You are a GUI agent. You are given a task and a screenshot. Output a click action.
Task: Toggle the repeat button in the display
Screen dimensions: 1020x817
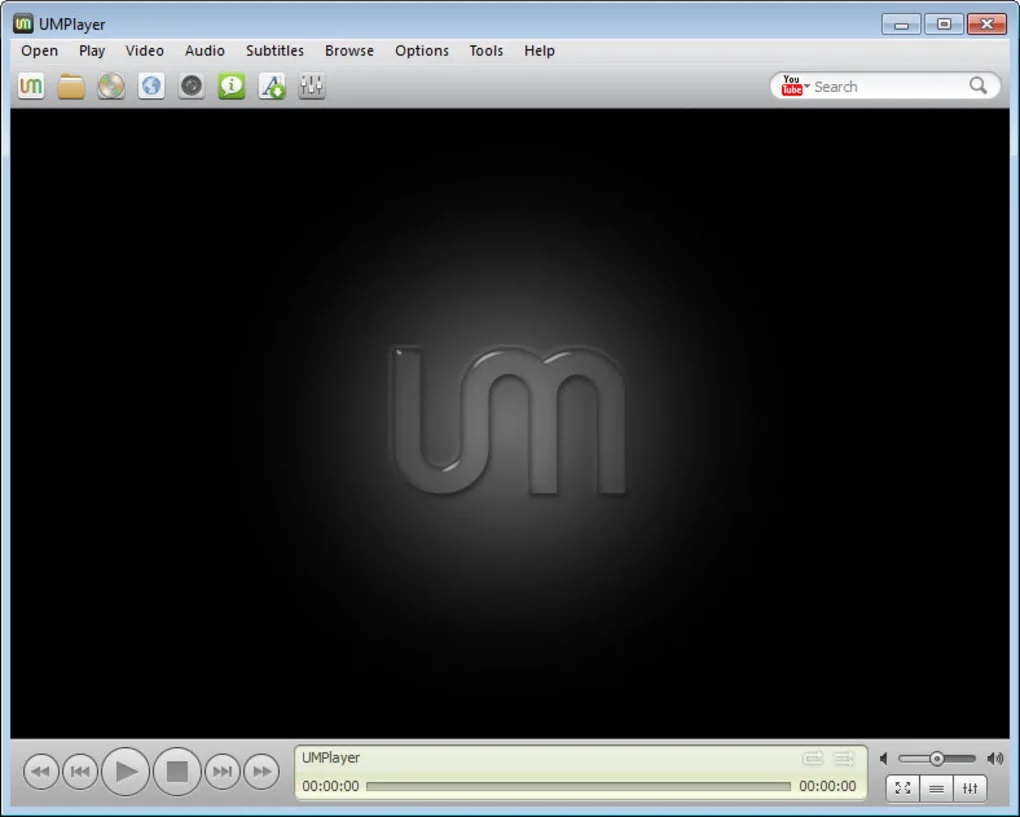tap(812, 758)
